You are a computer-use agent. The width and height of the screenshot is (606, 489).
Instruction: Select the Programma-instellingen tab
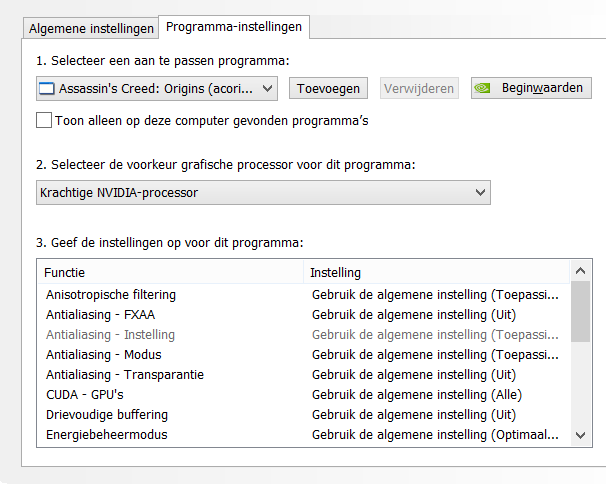click(x=236, y=26)
